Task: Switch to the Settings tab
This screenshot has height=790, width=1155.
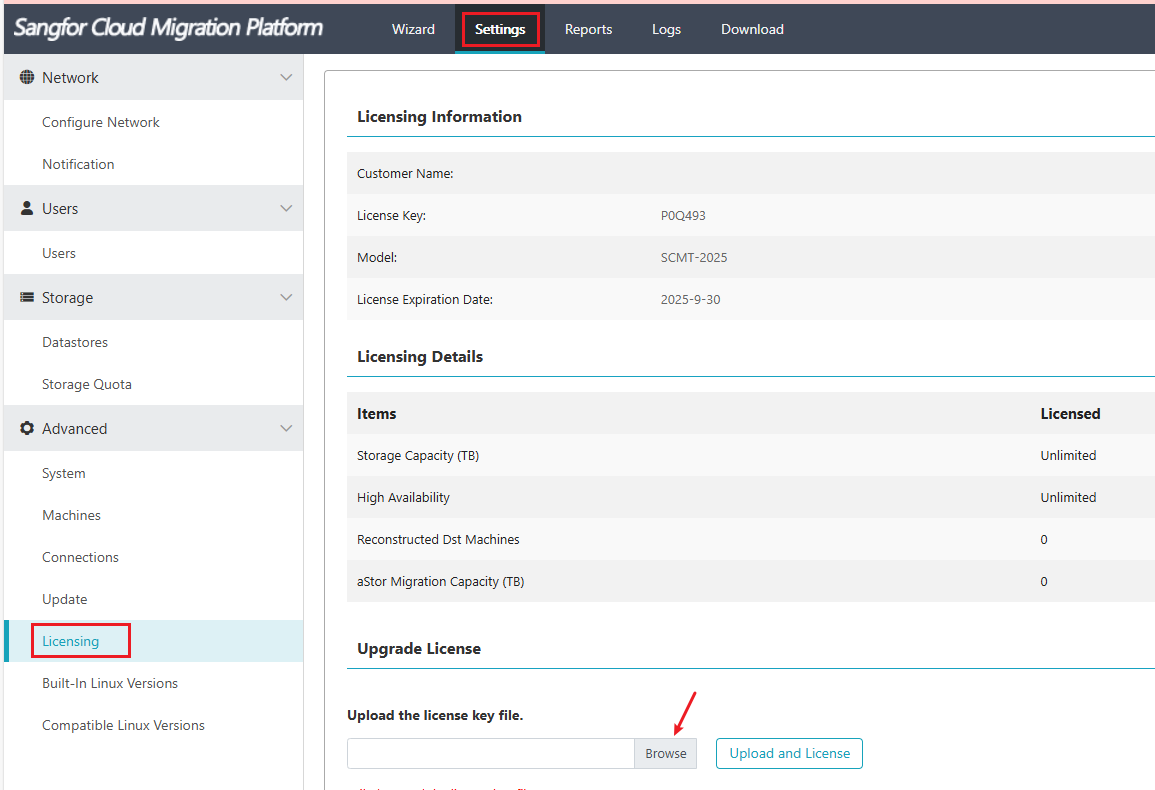Action: (x=500, y=29)
